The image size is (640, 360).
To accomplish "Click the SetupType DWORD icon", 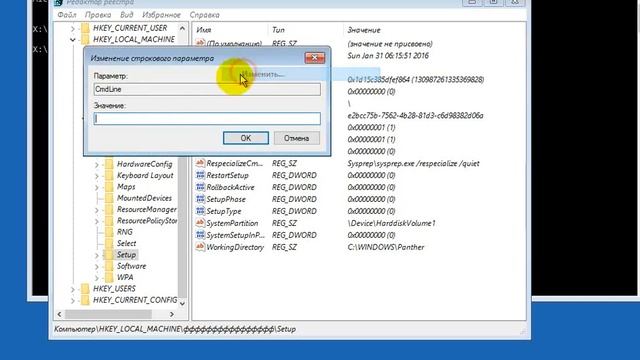I will click(x=200, y=211).
